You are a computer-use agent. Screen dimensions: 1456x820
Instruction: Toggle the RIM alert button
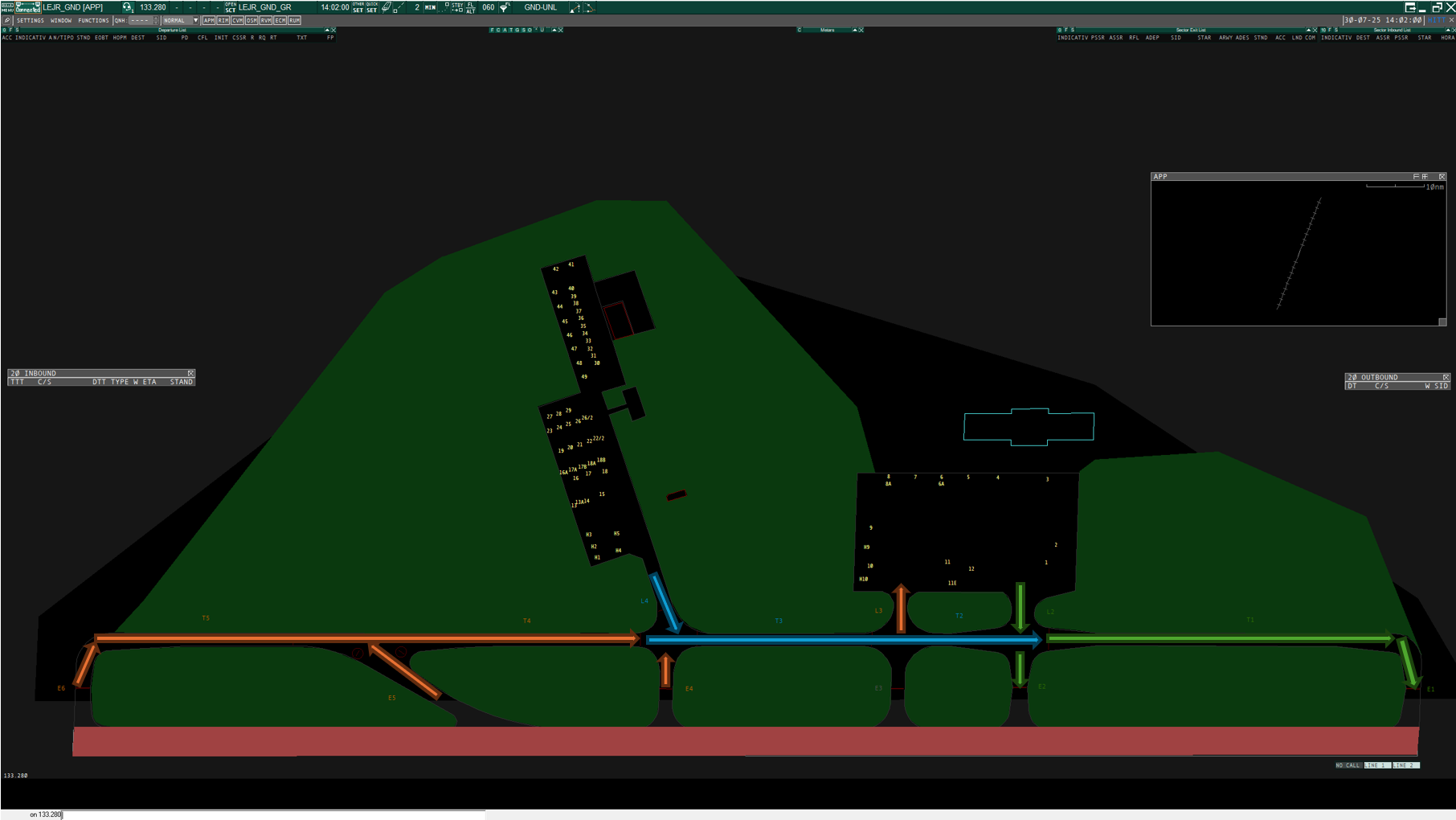click(x=223, y=20)
